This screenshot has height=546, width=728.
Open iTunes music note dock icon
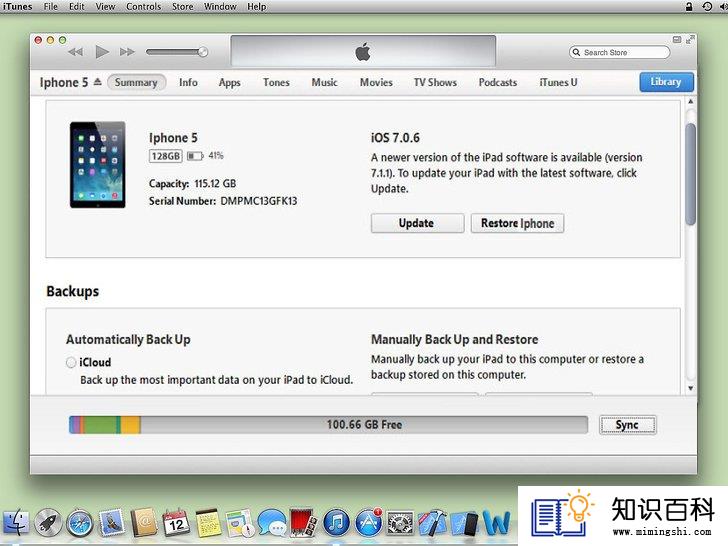click(x=336, y=522)
